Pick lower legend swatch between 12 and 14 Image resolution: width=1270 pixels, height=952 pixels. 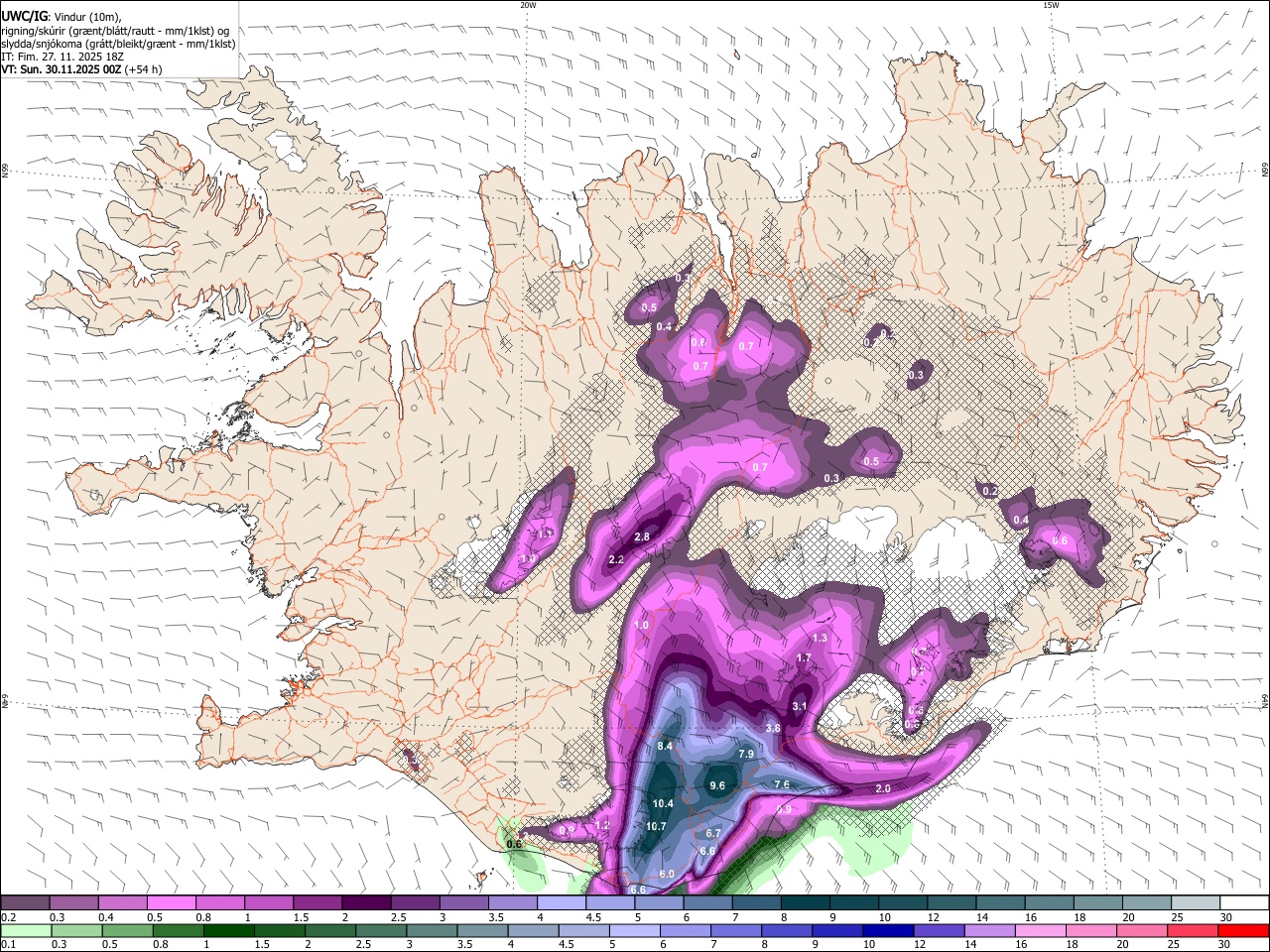coord(941,930)
